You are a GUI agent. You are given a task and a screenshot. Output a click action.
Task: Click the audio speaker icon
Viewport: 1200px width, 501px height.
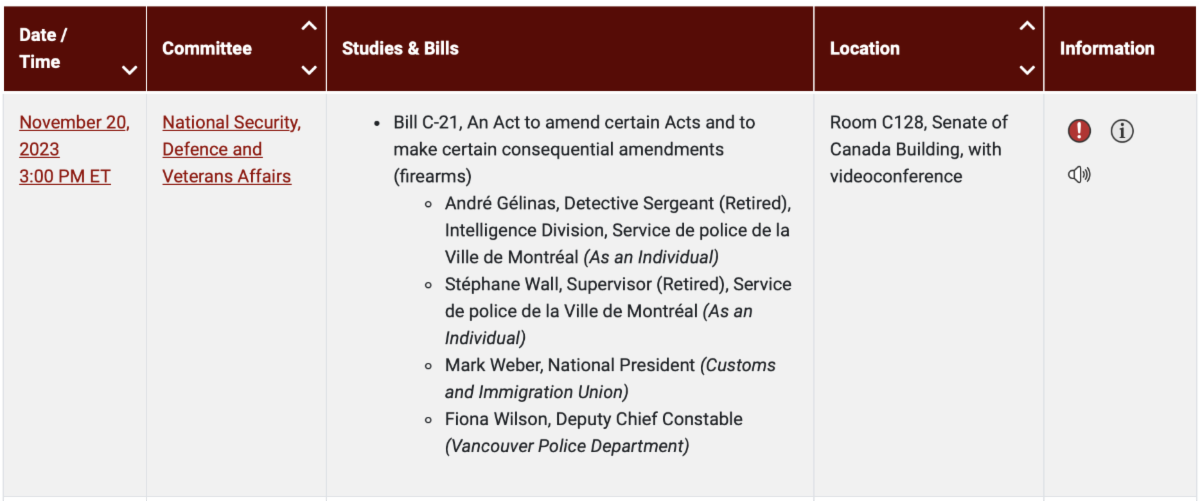click(1079, 175)
